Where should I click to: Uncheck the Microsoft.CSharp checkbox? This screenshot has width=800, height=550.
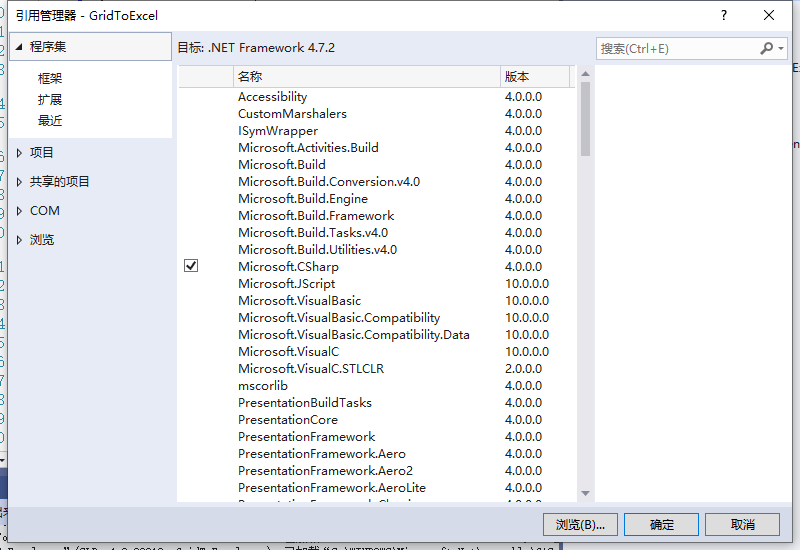191,266
